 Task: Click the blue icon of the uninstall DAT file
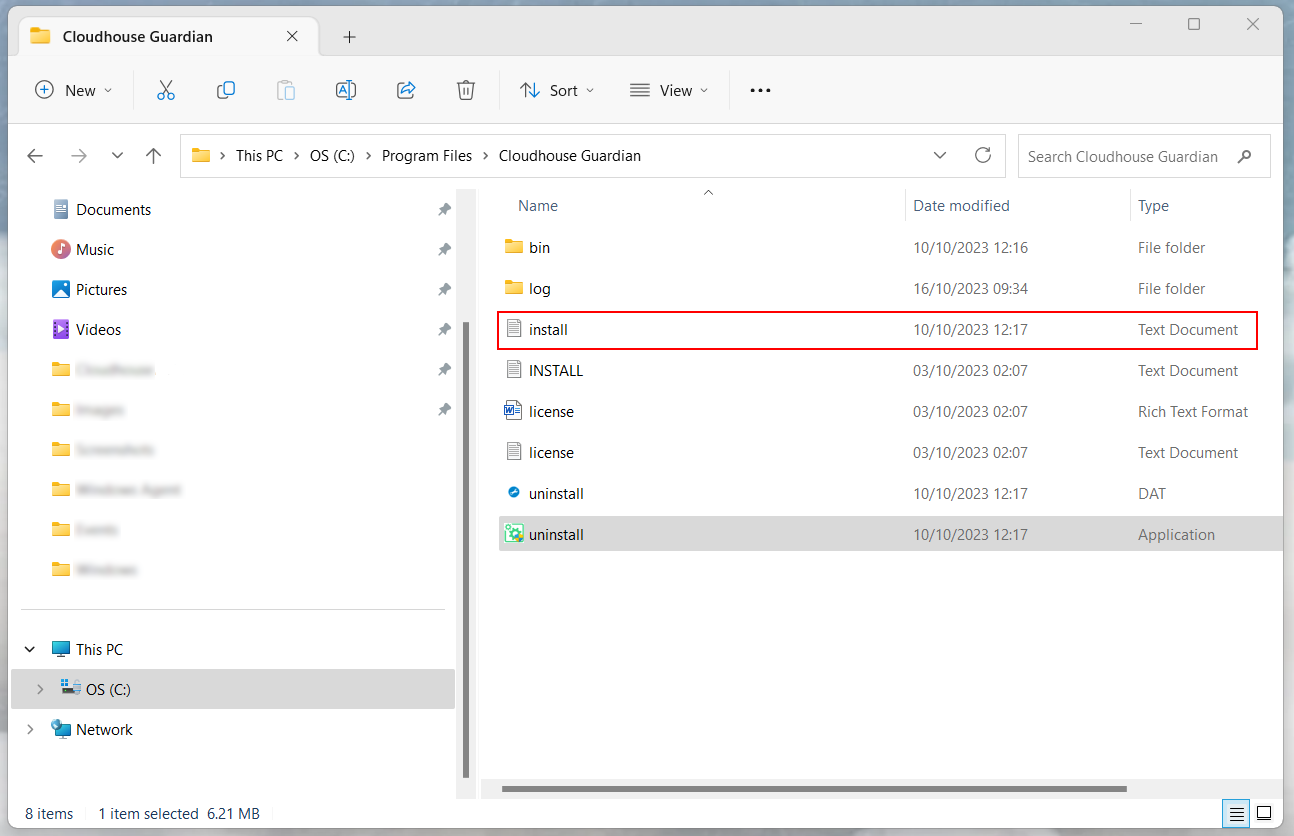coord(514,493)
